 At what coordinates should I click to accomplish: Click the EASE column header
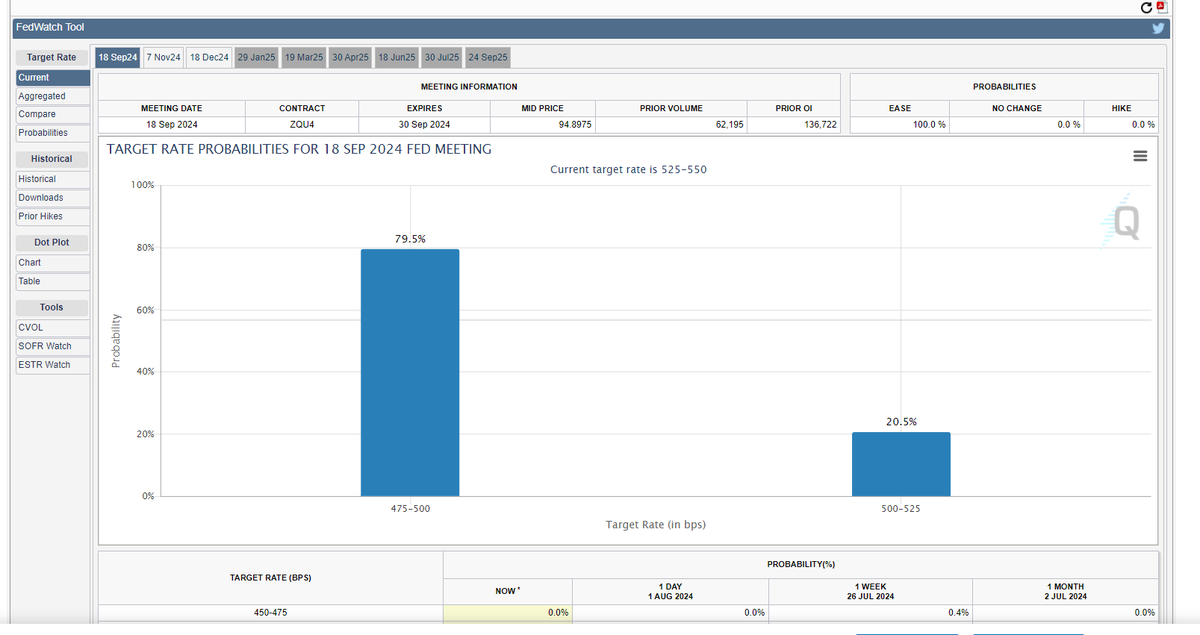[900, 107]
